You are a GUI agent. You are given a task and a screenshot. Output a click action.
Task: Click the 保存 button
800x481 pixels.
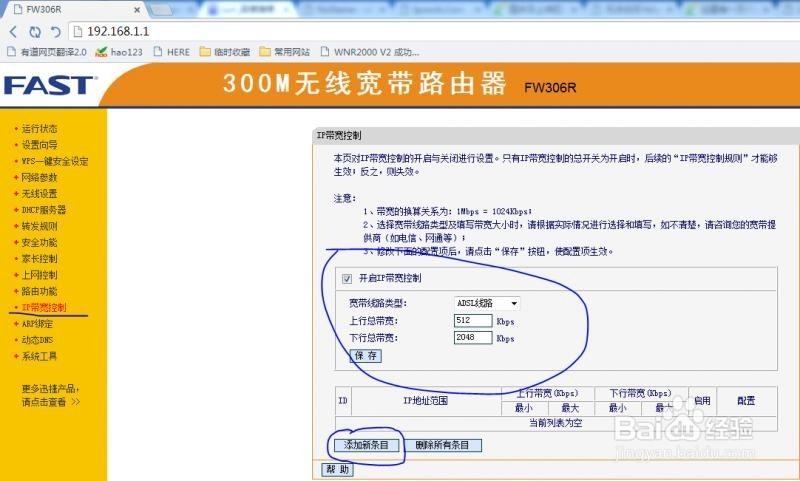coord(366,356)
